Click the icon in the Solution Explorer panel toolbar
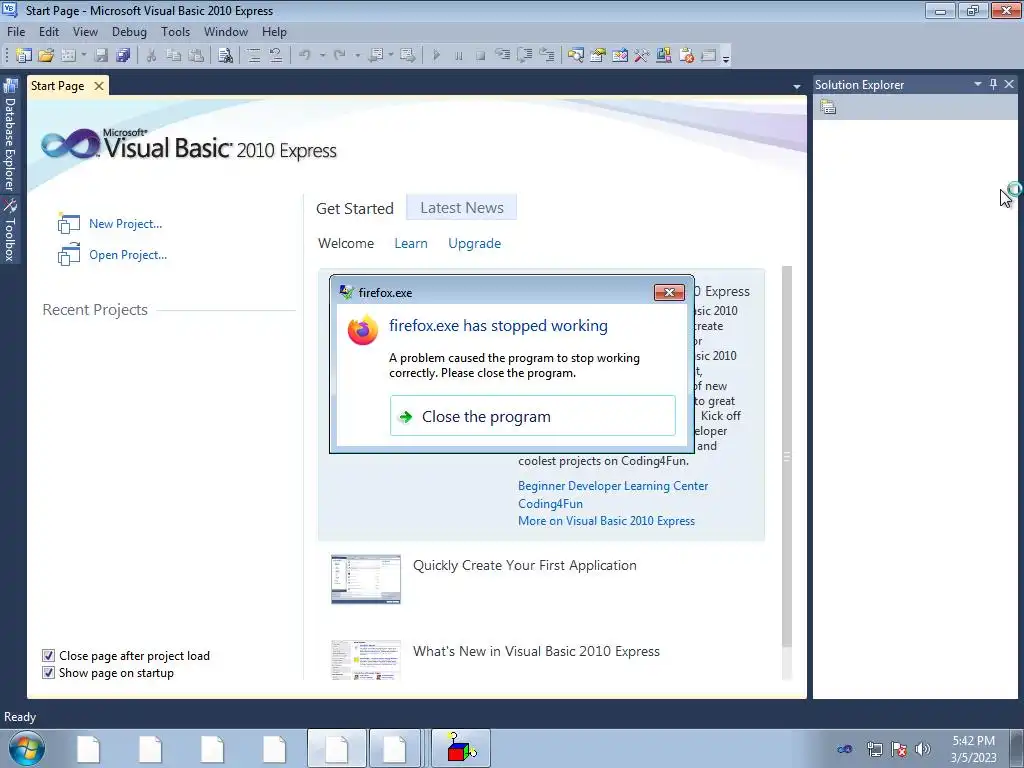This screenshot has height=768, width=1024. tap(828, 107)
